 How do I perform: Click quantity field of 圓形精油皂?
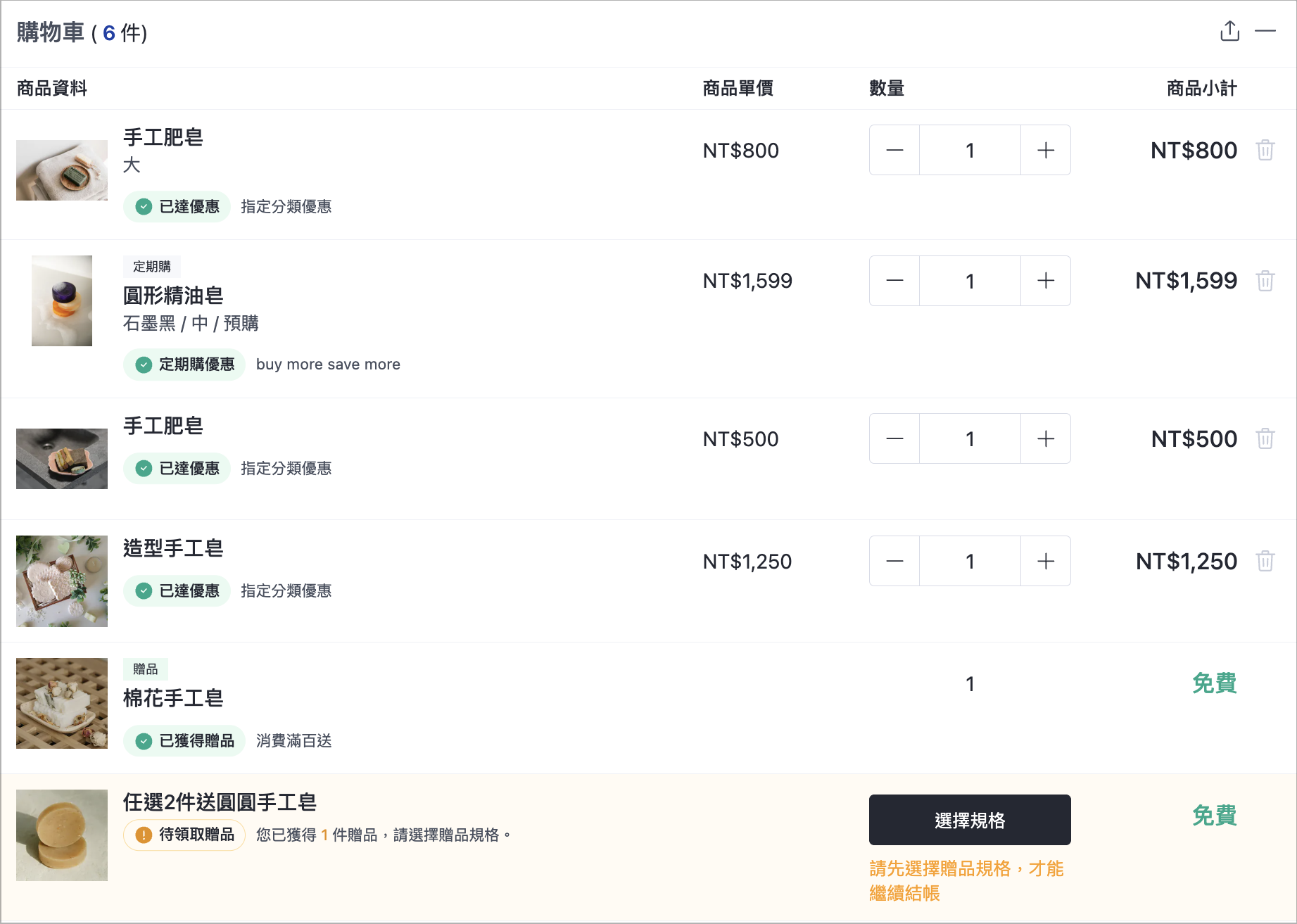(970, 281)
